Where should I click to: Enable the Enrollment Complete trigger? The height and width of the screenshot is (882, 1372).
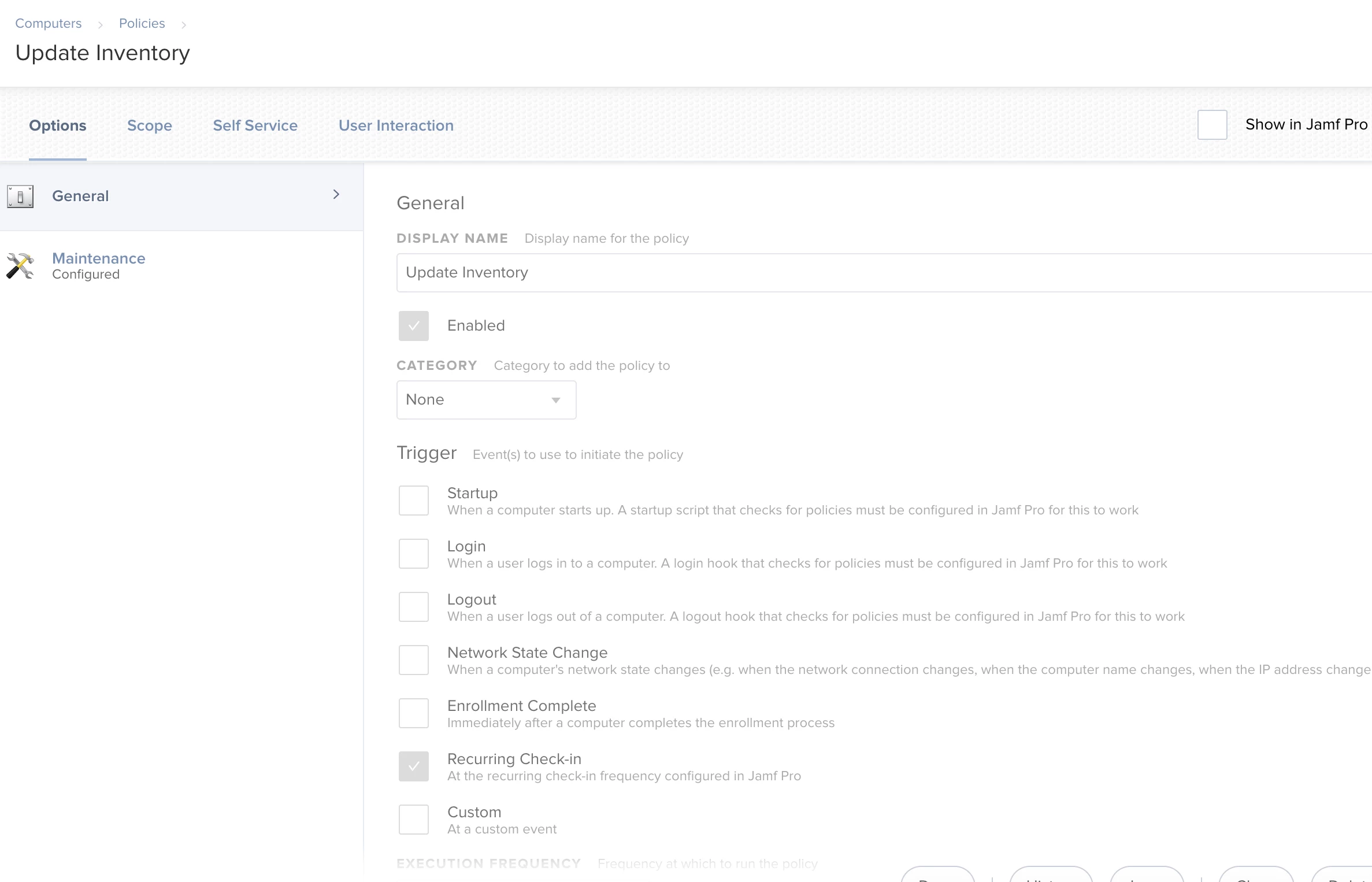click(x=413, y=713)
